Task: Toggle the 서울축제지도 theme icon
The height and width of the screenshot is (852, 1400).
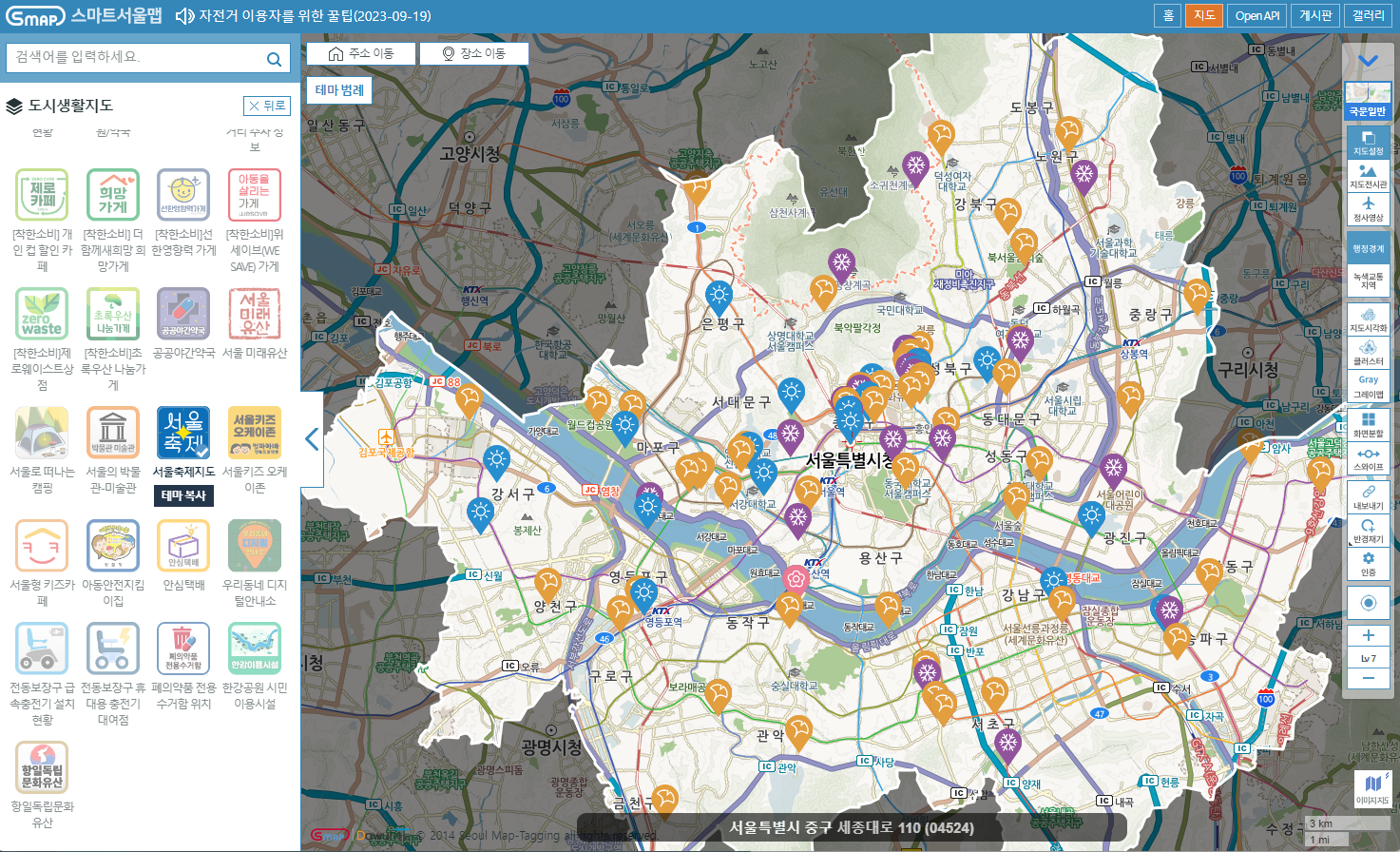Action: click(x=183, y=433)
